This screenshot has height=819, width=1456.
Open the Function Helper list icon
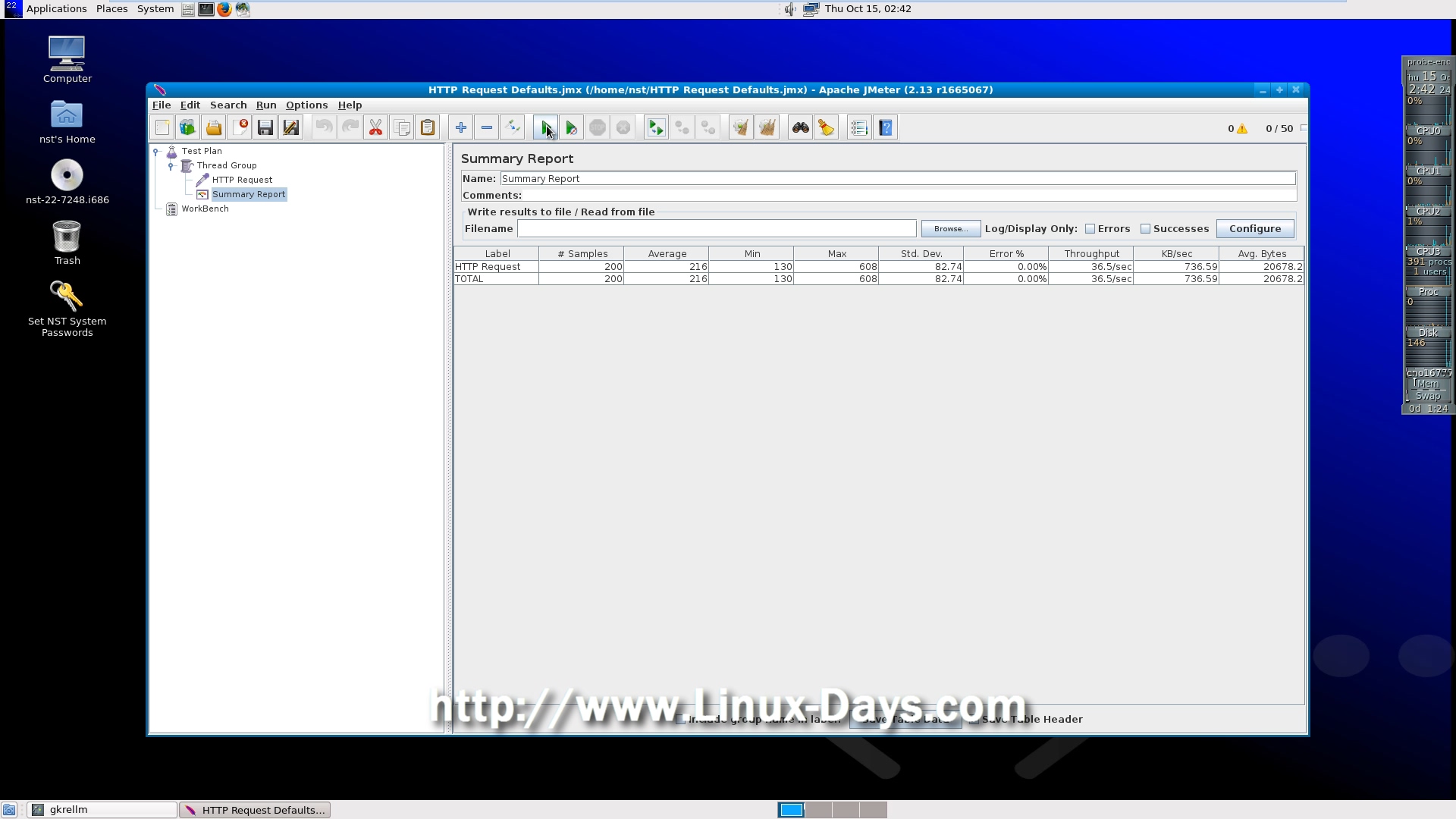tap(859, 128)
